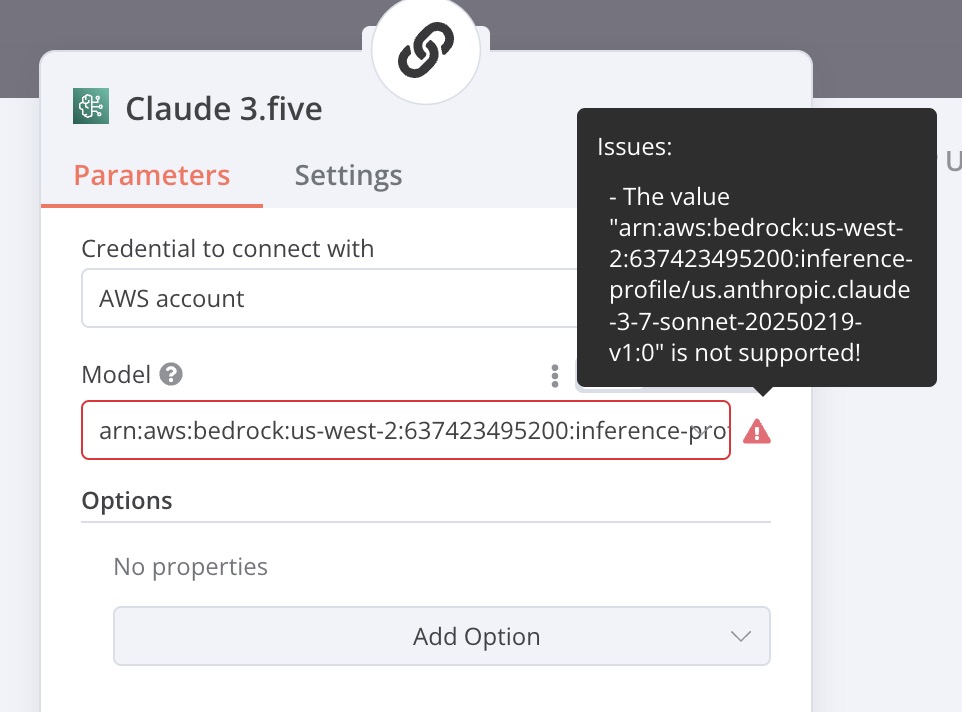Click the chain link connector icon
Viewport: 962px width, 712px height.
coord(426,50)
